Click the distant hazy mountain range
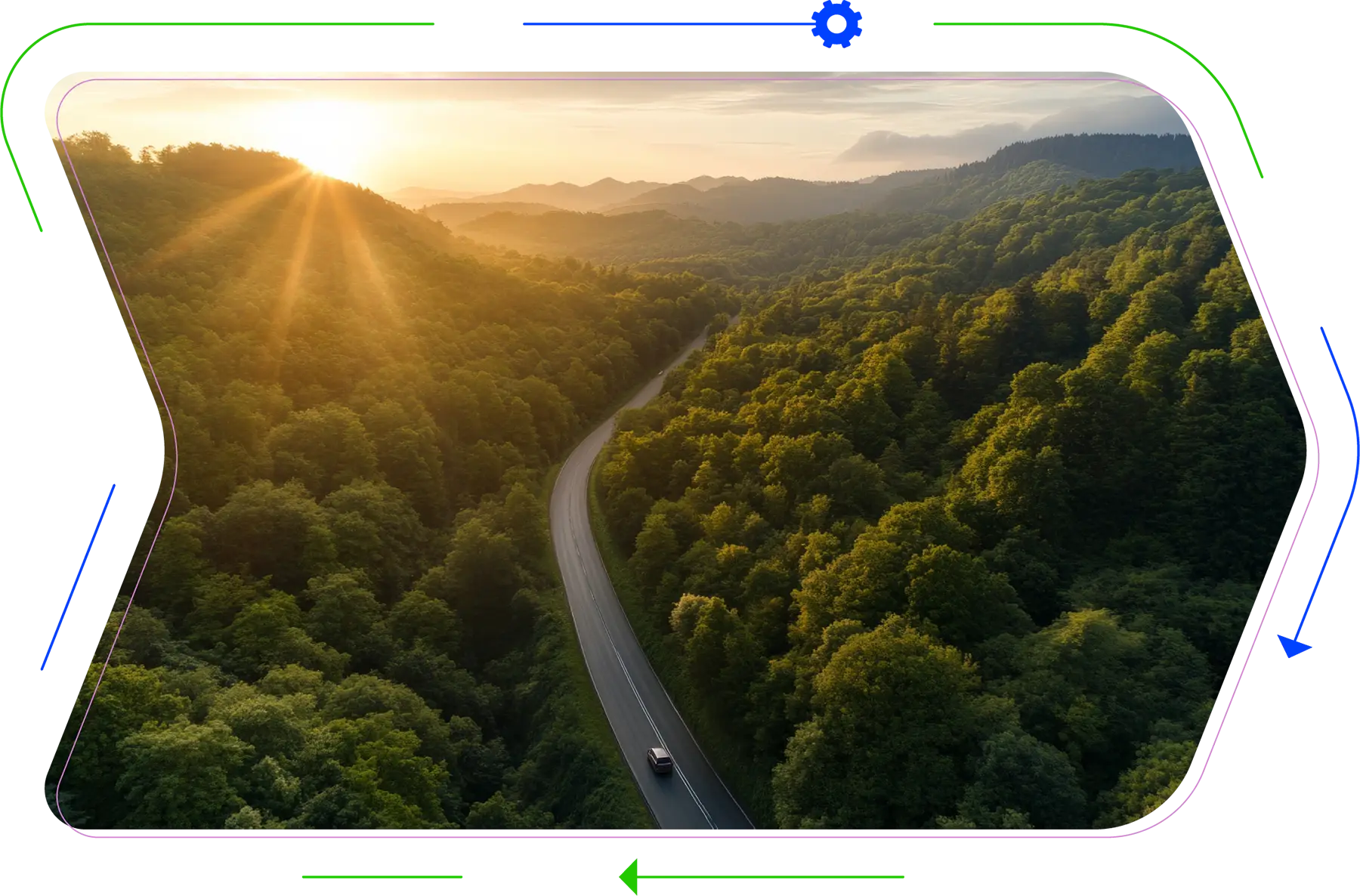 (x=589, y=189)
